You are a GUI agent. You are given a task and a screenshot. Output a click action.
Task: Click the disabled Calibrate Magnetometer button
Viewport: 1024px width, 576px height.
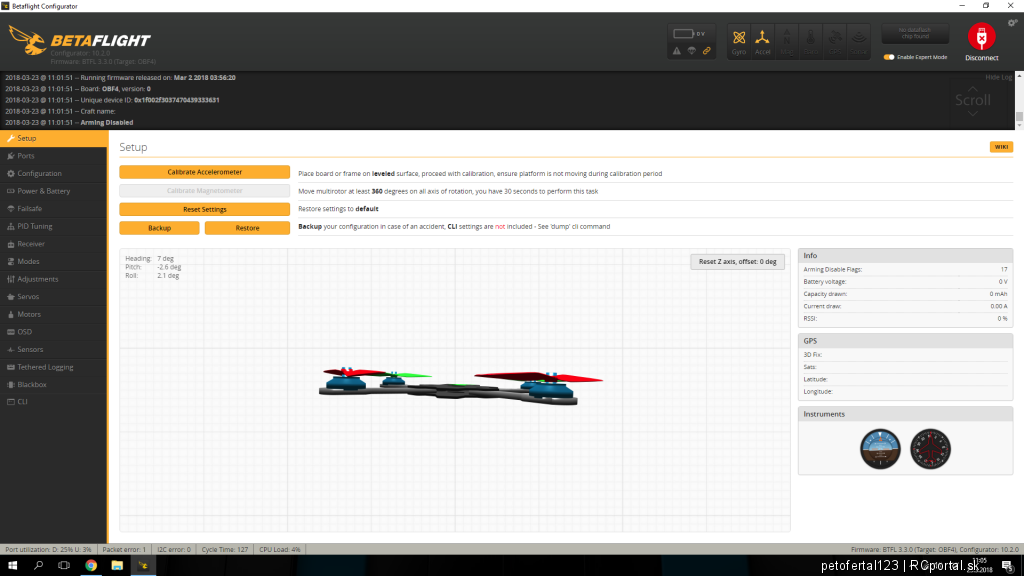(x=204, y=191)
